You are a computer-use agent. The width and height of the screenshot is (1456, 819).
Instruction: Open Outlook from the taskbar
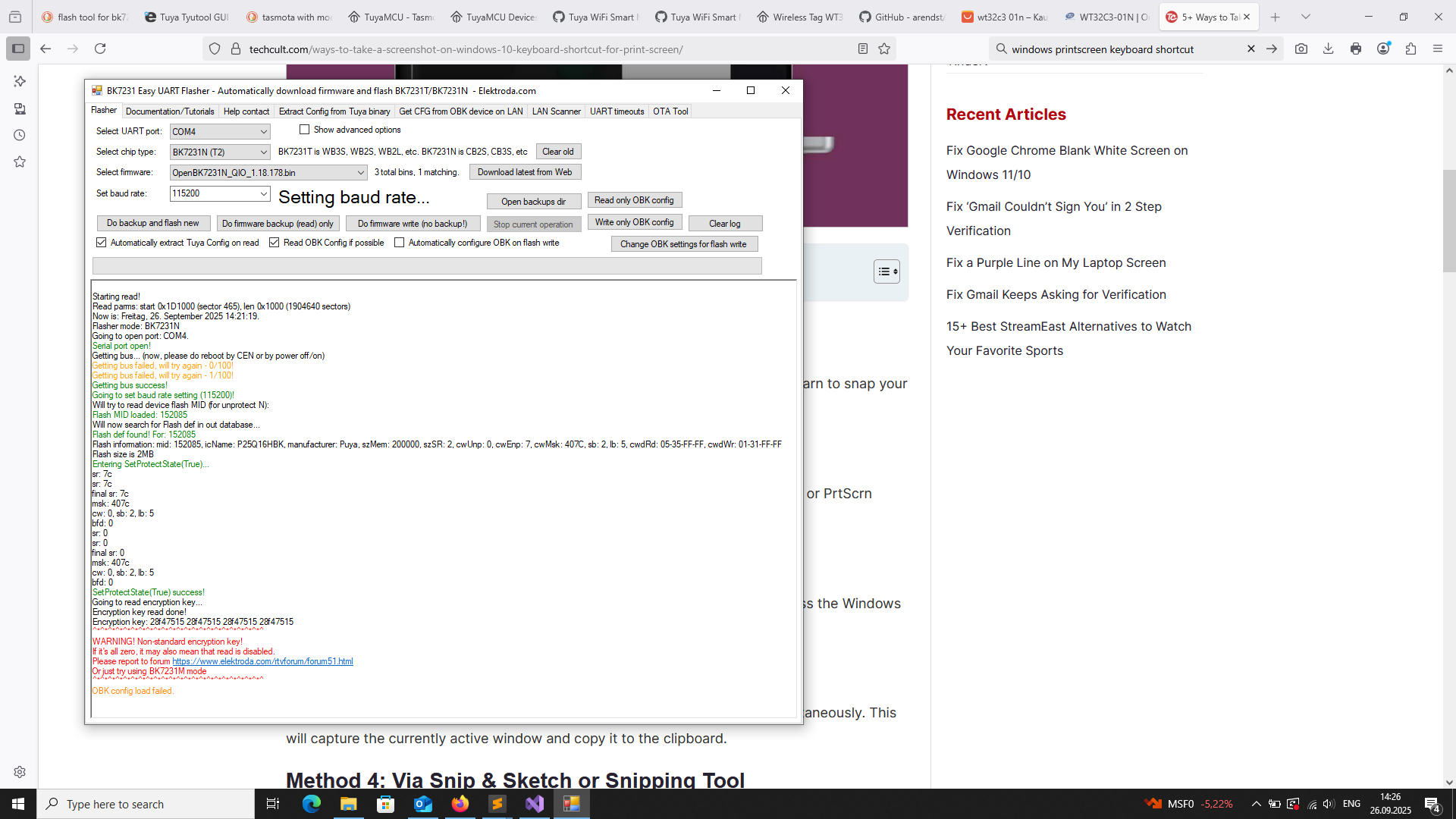pyautogui.click(x=423, y=804)
